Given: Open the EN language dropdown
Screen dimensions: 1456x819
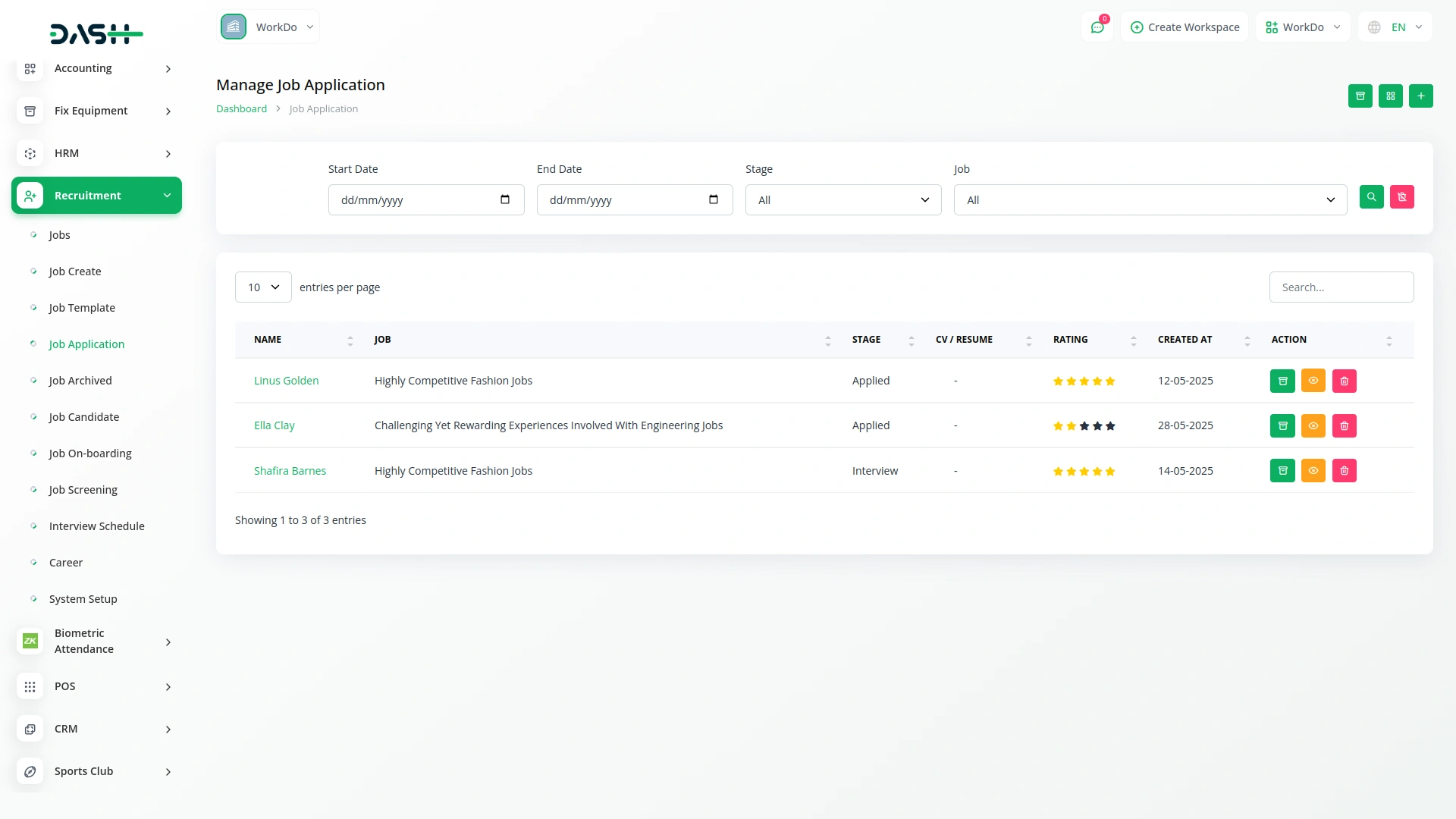Looking at the screenshot, I should 1395,27.
